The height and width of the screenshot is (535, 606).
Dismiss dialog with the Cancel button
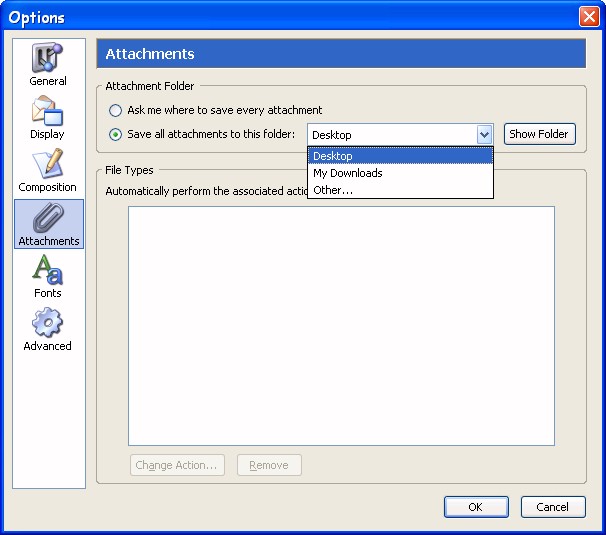[x=553, y=506]
